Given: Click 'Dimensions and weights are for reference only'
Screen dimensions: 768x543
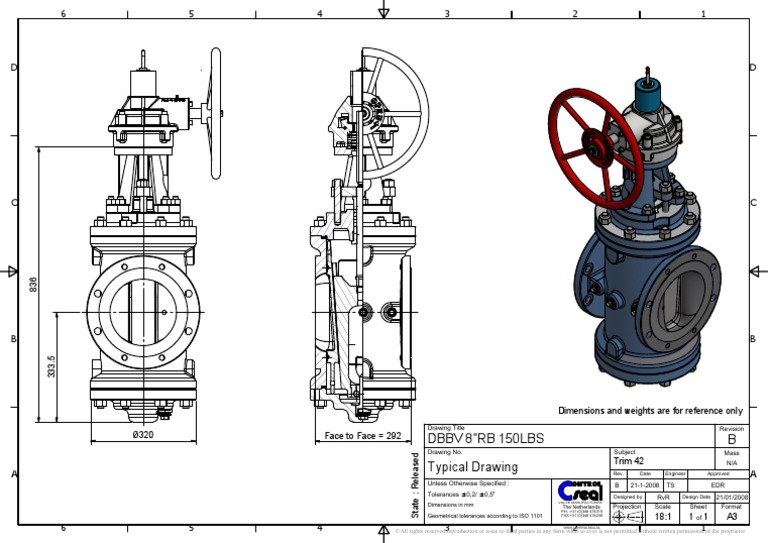Looking at the screenshot, I should [650, 411].
